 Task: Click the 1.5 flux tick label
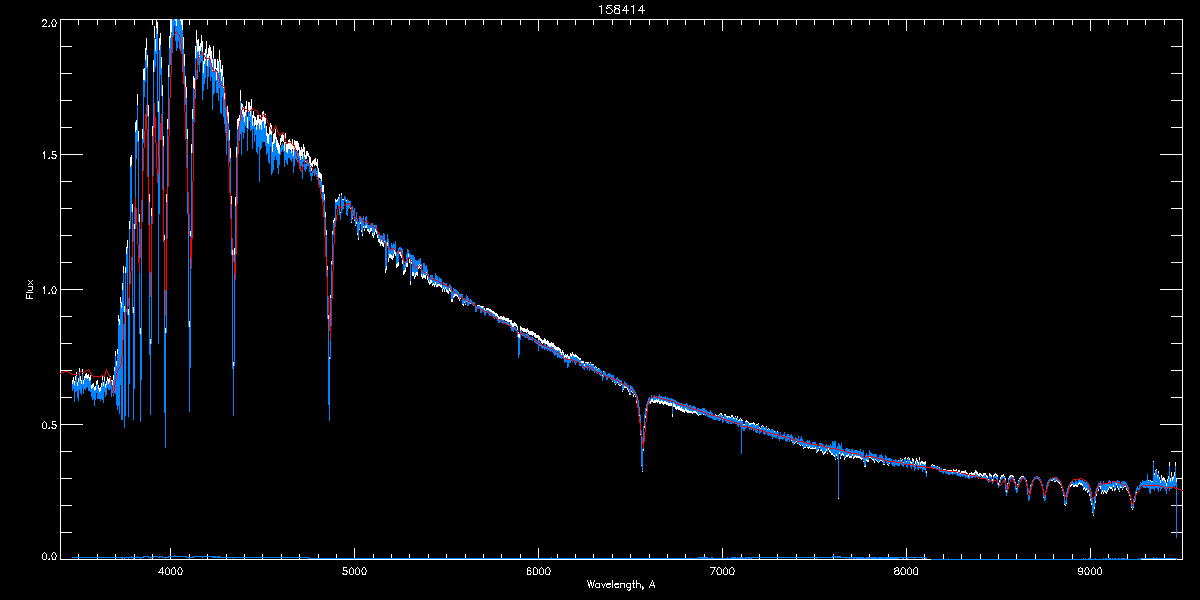(49, 155)
